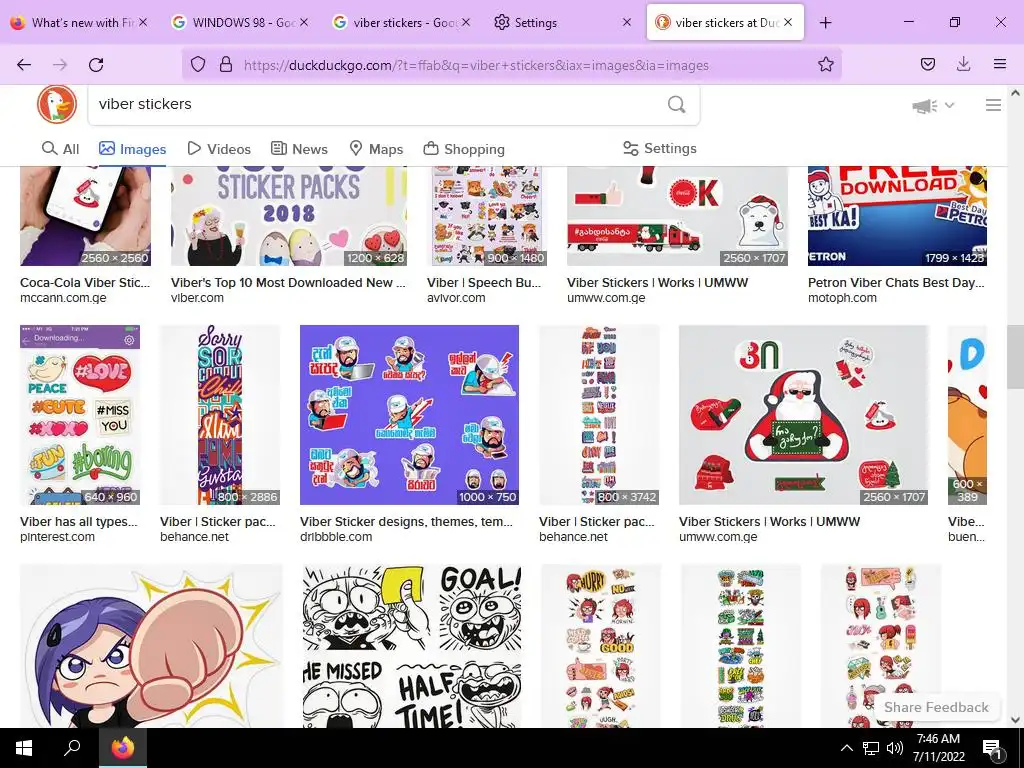Click the avivor.com source link

[456, 298]
